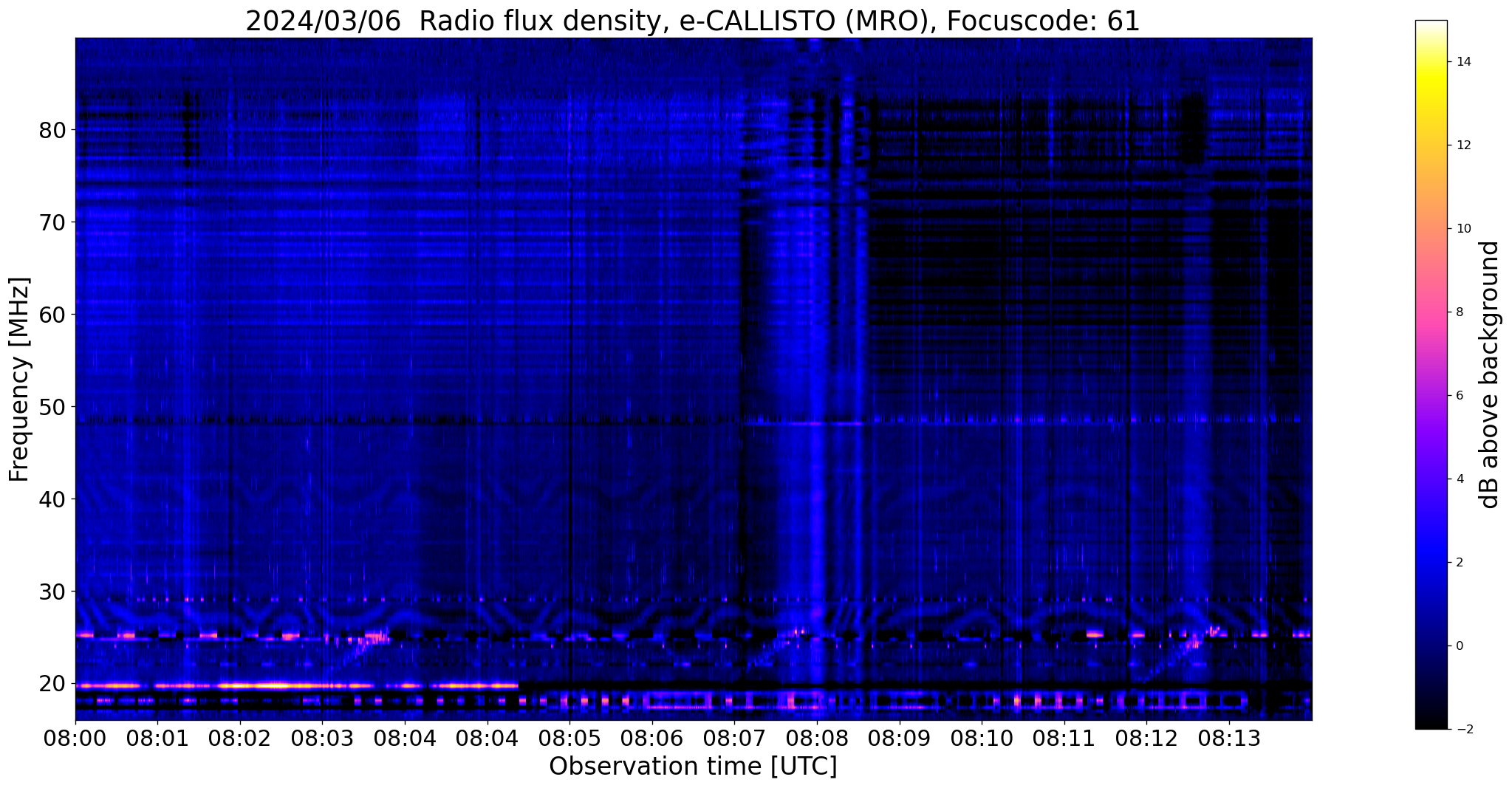Screen dimensions: 1512x788
Task: Click the dB colorbar gradient strip
Action: (1431, 374)
